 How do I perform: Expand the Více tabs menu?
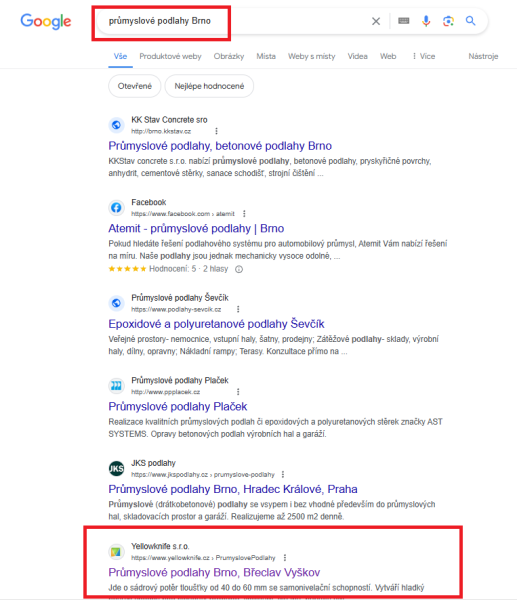pyautogui.click(x=424, y=56)
